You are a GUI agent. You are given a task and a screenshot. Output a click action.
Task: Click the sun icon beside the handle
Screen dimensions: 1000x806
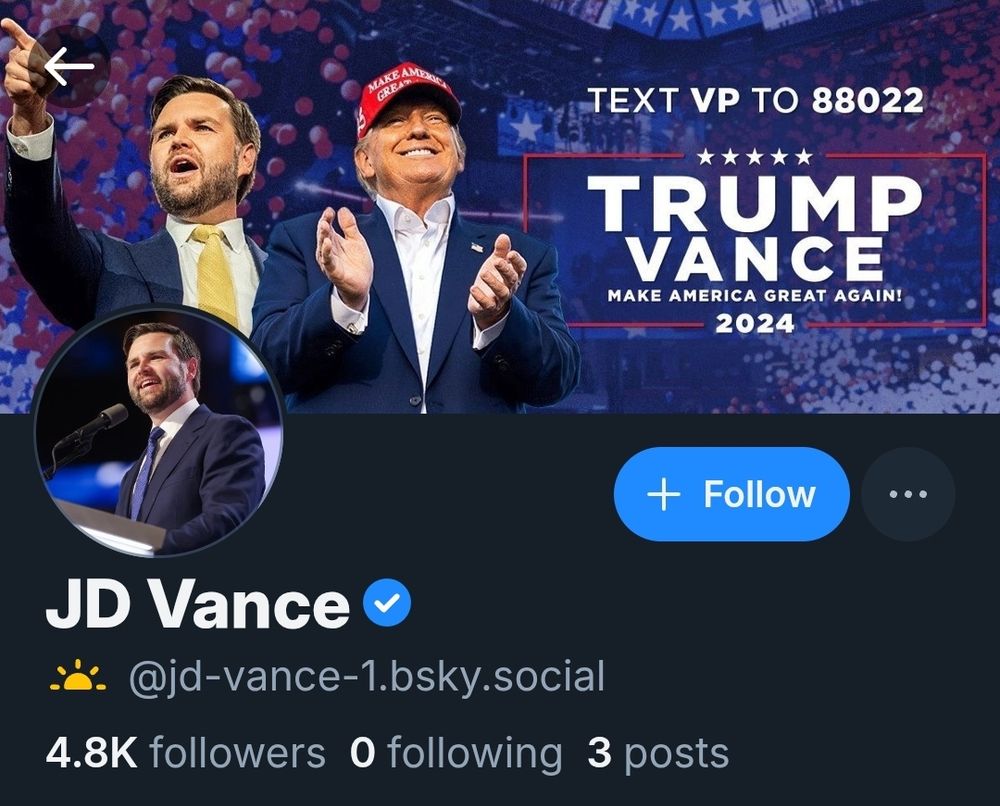(x=77, y=678)
